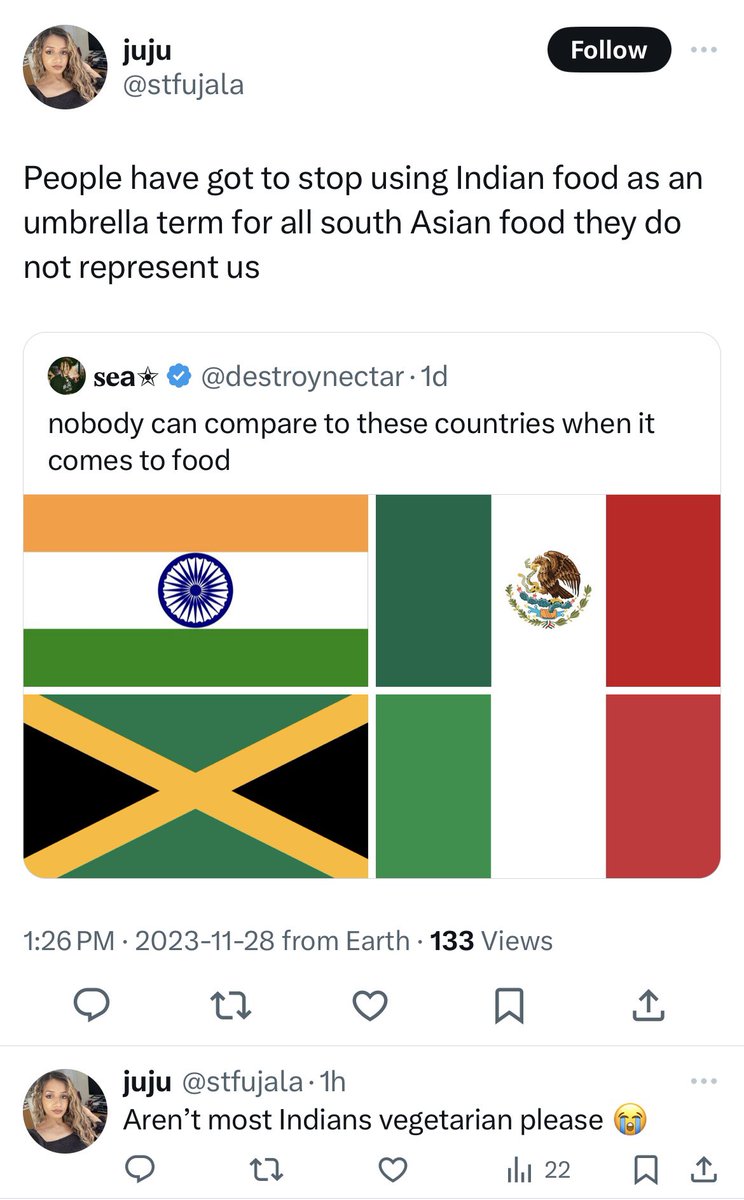Screen dimensions: 744x1200
Task: Open the Mexico flag image
Action: [548, 590]
